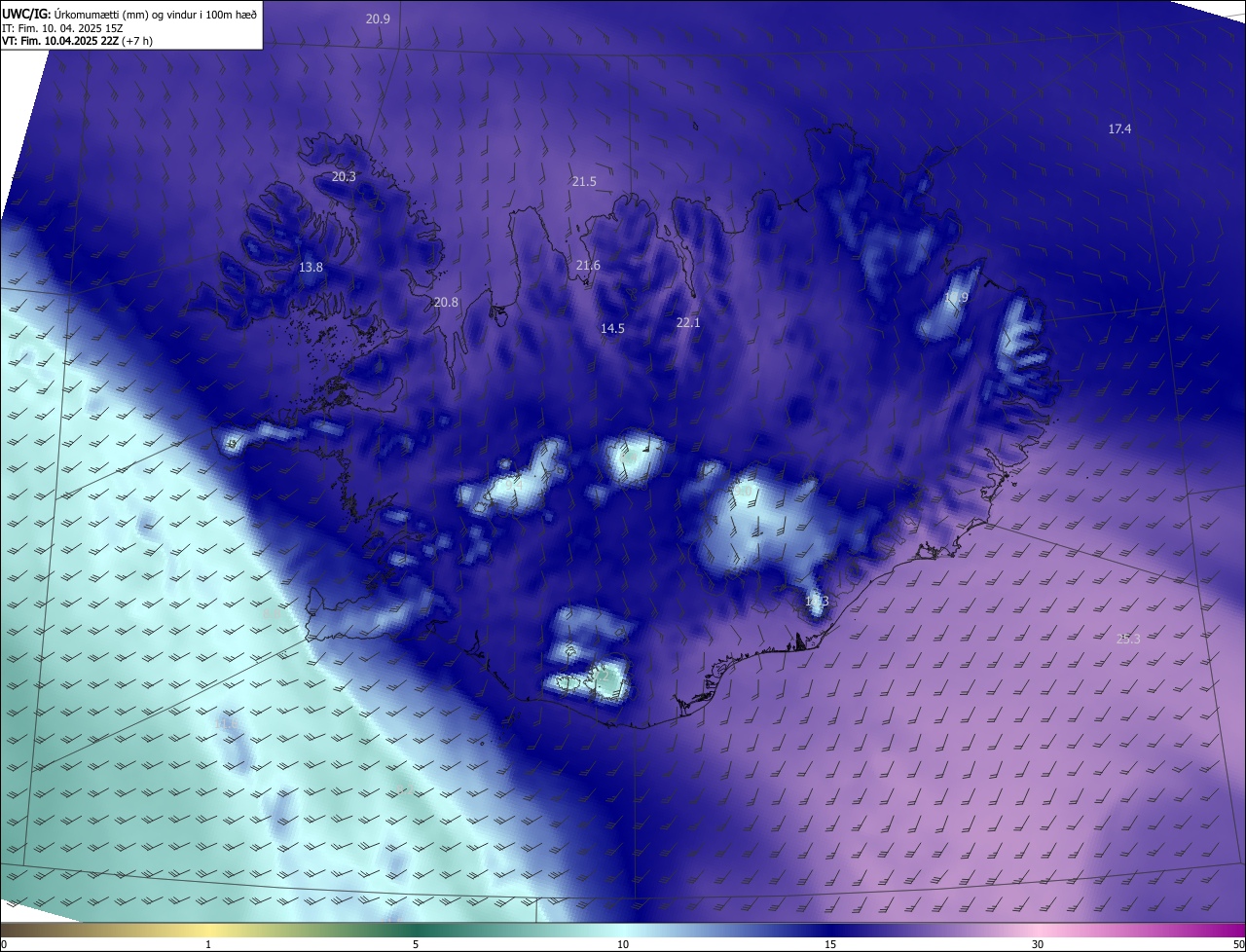Click the 20.9 value on the map

[378, 19]
